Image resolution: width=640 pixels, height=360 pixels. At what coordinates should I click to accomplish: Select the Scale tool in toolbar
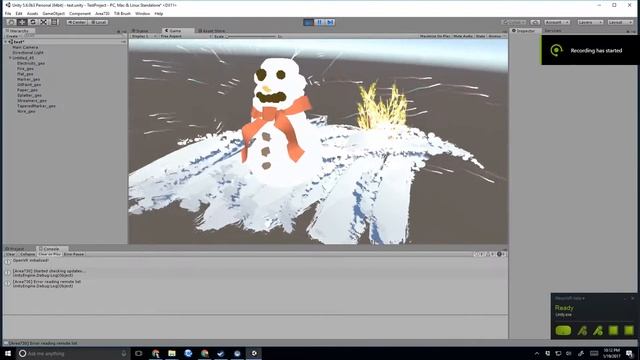point(43,22)
